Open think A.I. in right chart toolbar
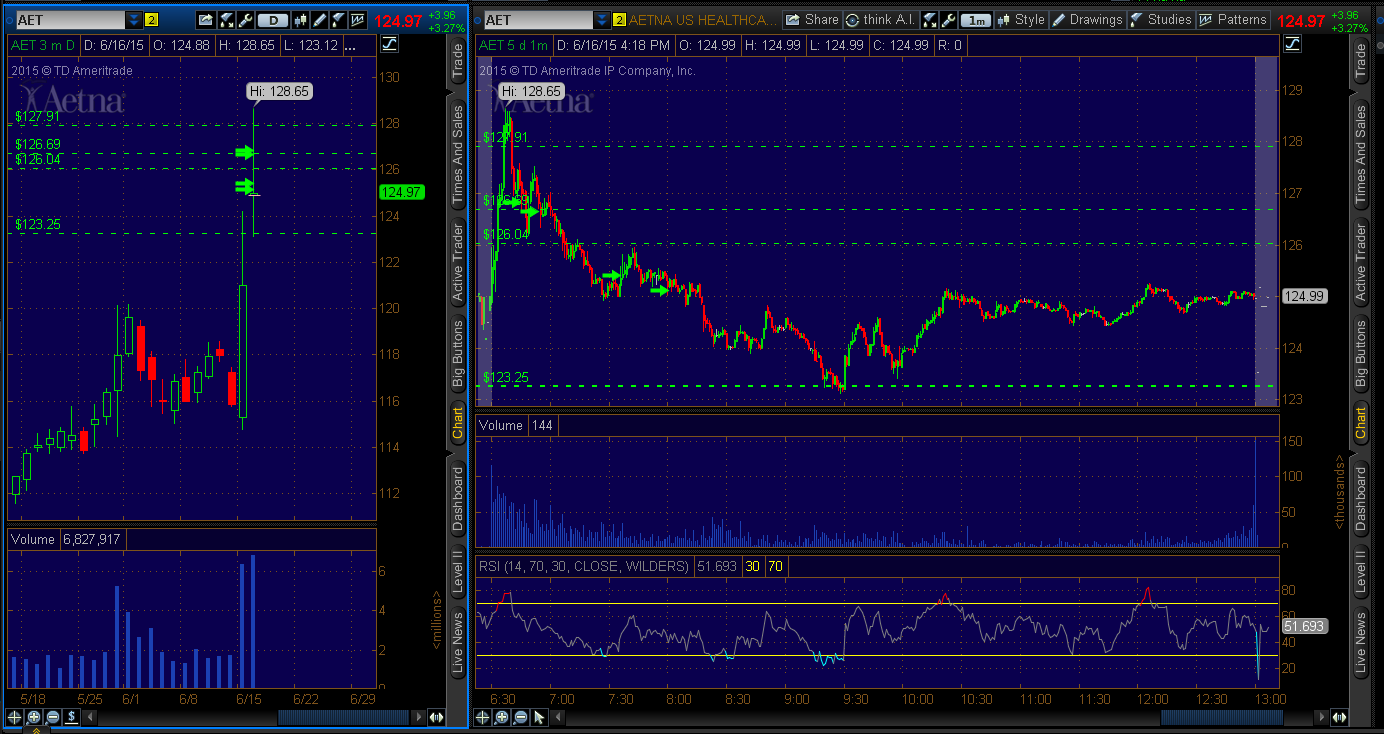The width and height of the screenshot is (1384, 734). pos(881,20)
